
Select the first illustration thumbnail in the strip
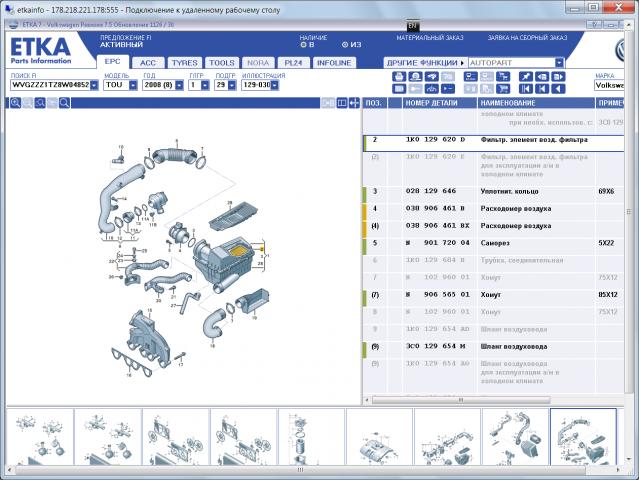click(40, 437)
